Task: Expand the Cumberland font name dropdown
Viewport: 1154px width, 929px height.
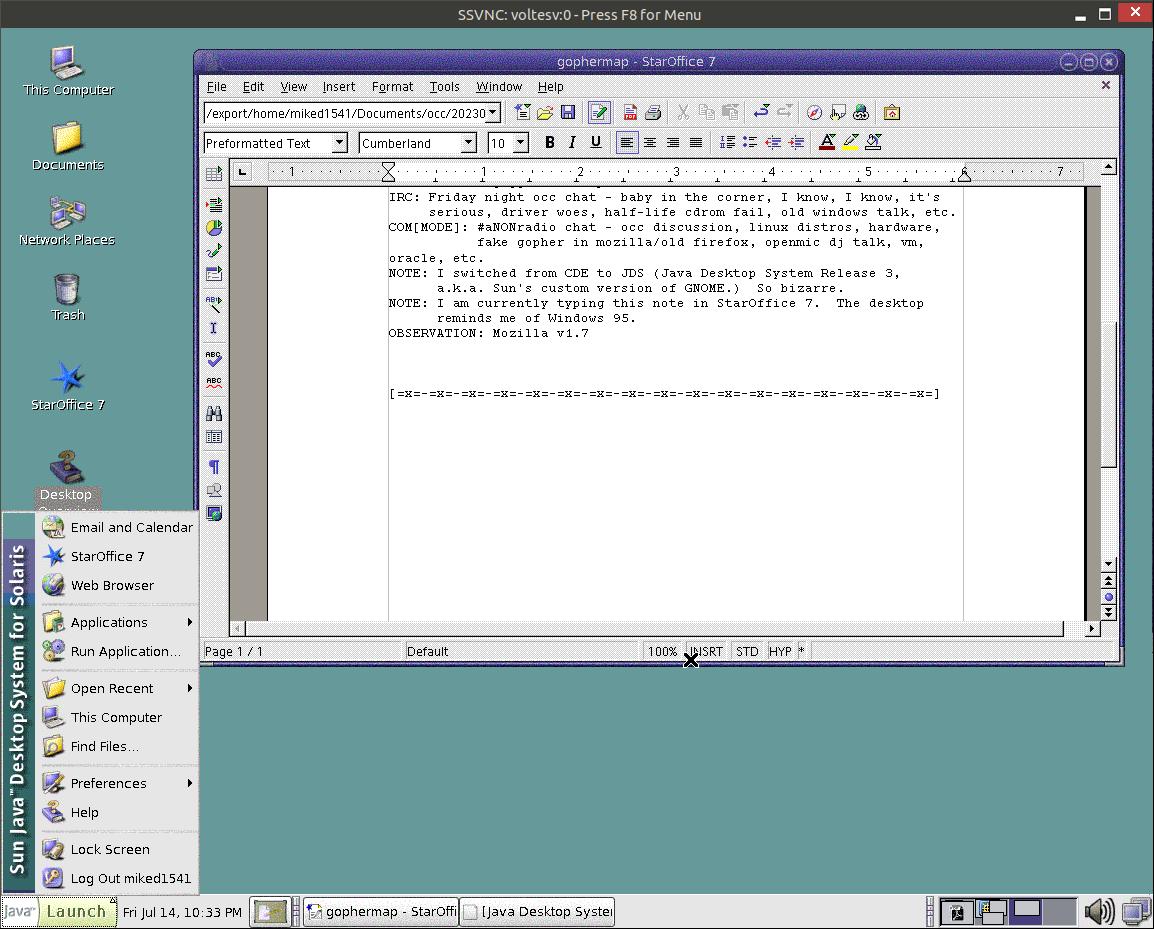Action: point(468,143)
